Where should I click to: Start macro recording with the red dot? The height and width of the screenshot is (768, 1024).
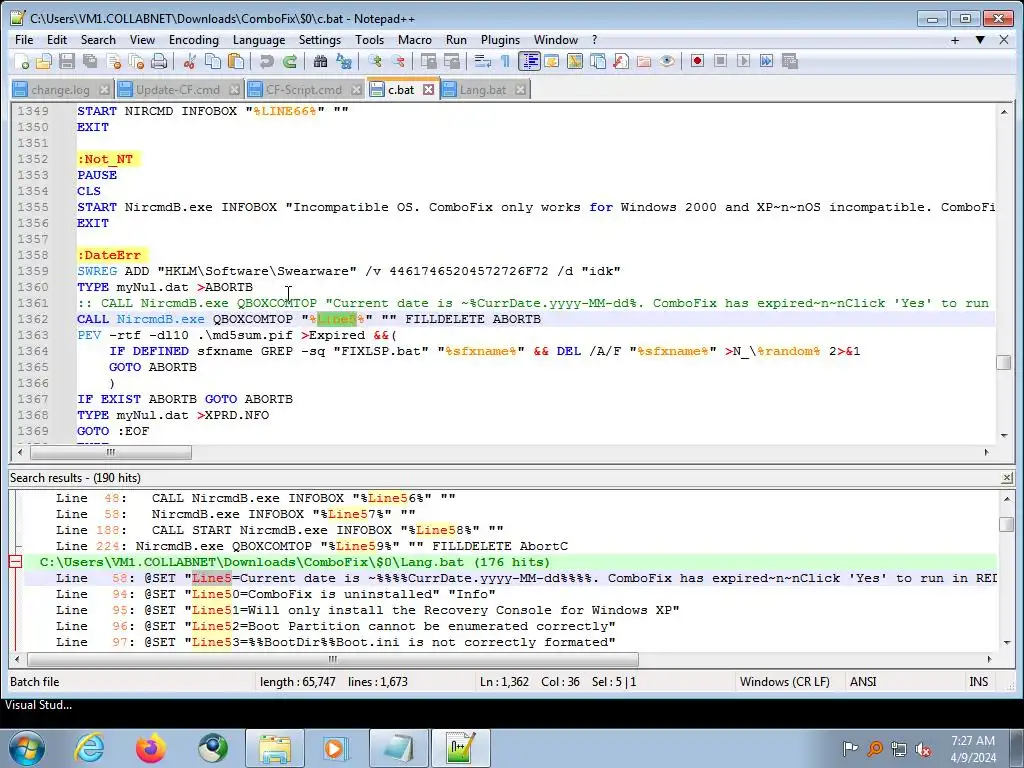[x=697, y=61]
